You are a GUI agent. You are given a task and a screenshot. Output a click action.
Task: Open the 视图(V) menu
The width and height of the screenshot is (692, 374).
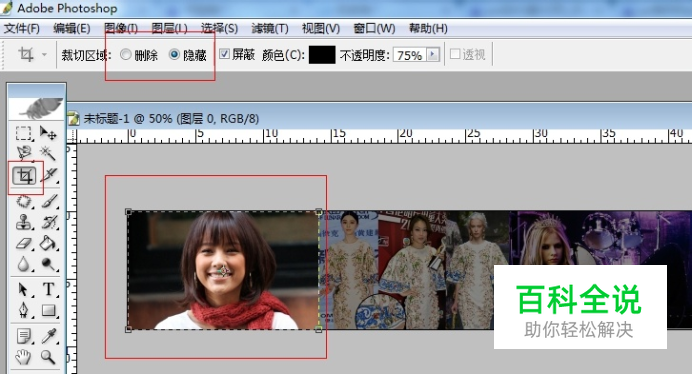321,29
